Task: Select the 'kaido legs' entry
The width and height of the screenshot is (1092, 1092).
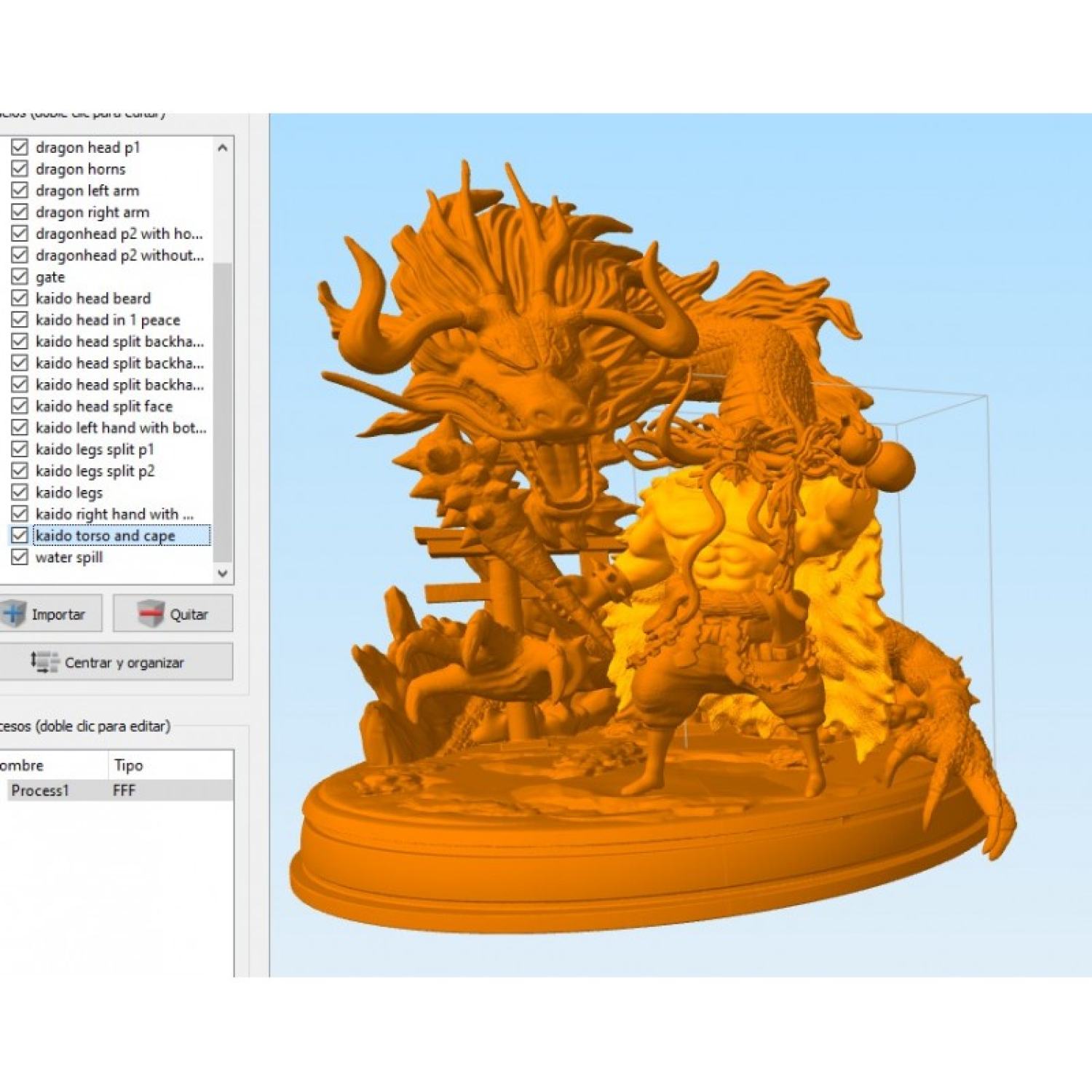Action: (x=68, y=493)
